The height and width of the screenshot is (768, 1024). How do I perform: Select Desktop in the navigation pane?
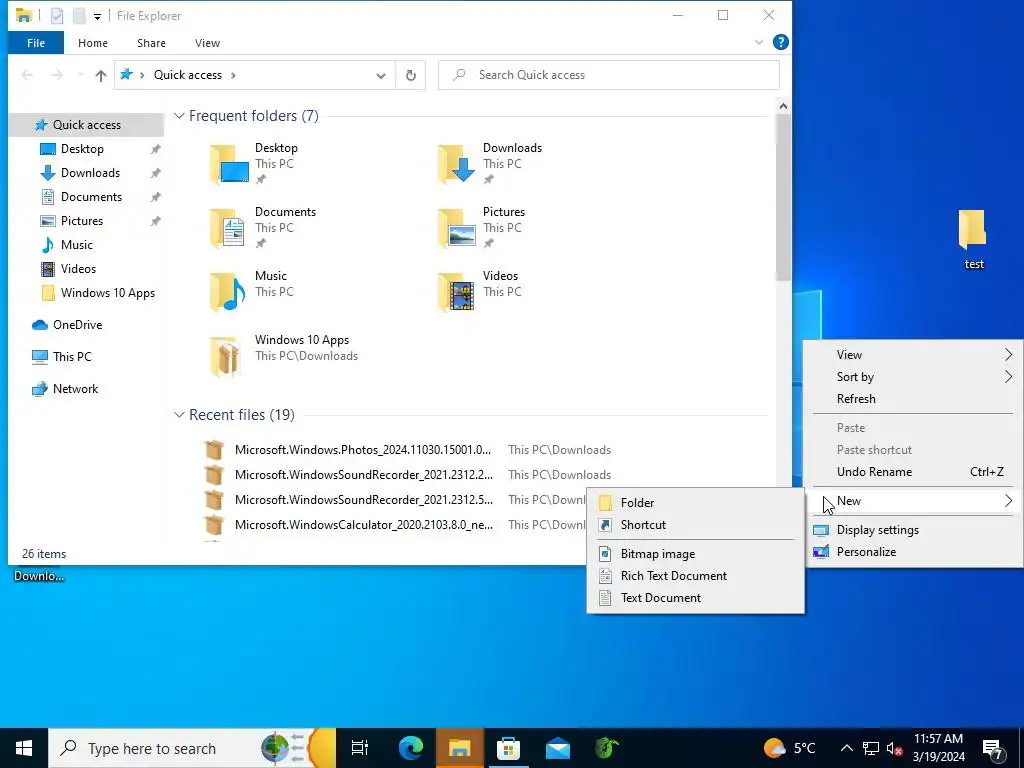pos(86,149)
